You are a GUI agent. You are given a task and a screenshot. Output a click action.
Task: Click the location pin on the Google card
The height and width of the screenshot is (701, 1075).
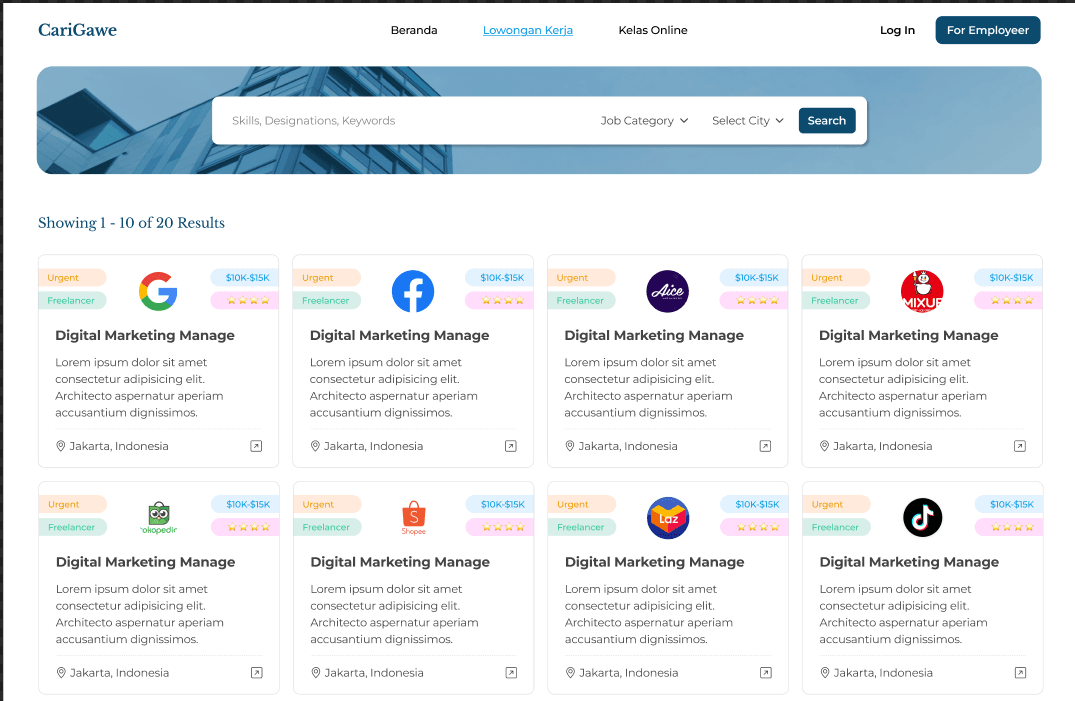[x=60, y=446]
